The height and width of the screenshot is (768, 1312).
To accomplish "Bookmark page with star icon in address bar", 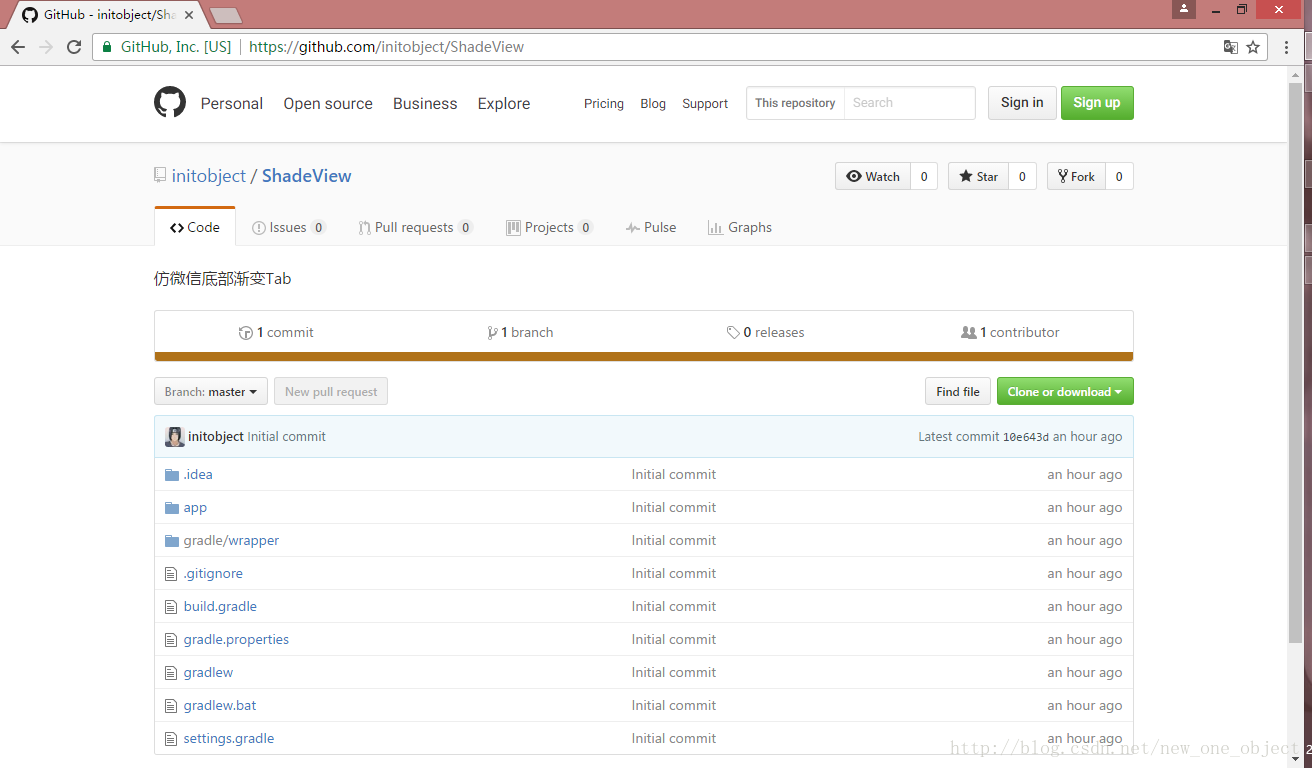I will click(1254, 47).
